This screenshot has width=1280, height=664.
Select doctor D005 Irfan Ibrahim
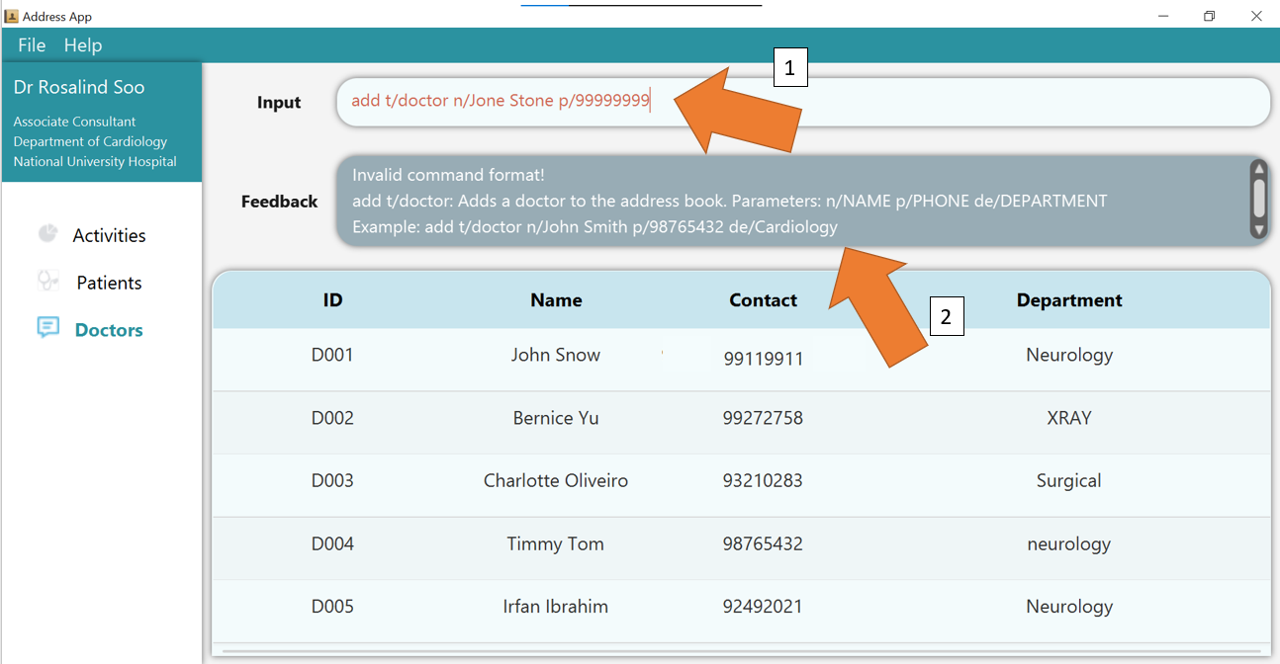click(x=556, y=607)
